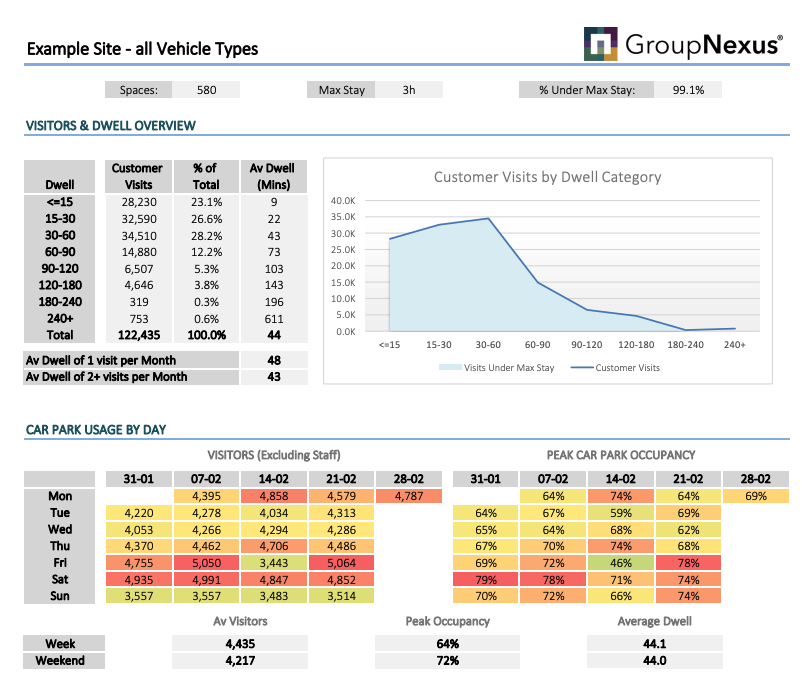
Task: Select total customer visits 122,435
Action: [139, 335]
